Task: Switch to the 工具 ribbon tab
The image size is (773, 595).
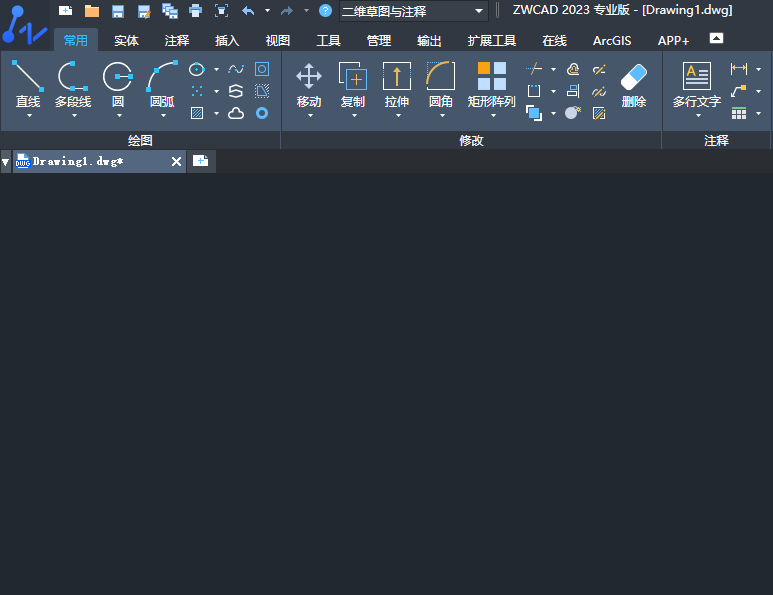Action: pyautogui.click(x=328, y=40)
